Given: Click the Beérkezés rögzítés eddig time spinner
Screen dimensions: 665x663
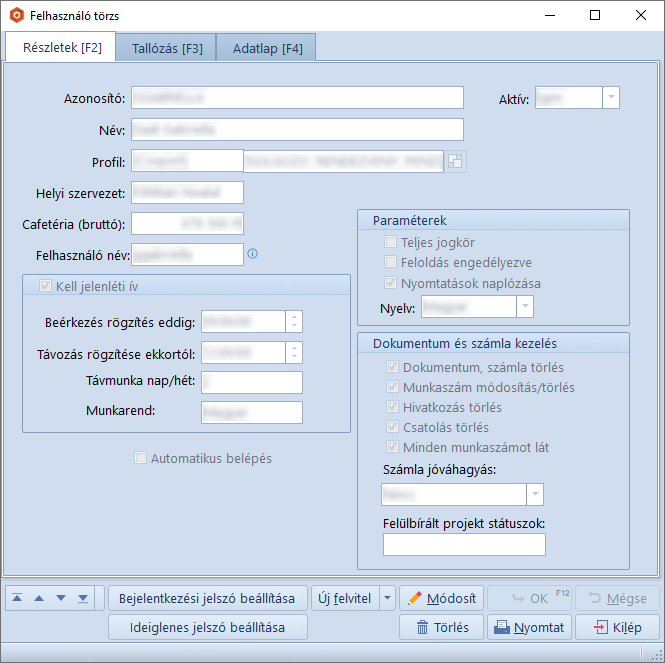Looking at the screenshot, I should tap(293, 321).
